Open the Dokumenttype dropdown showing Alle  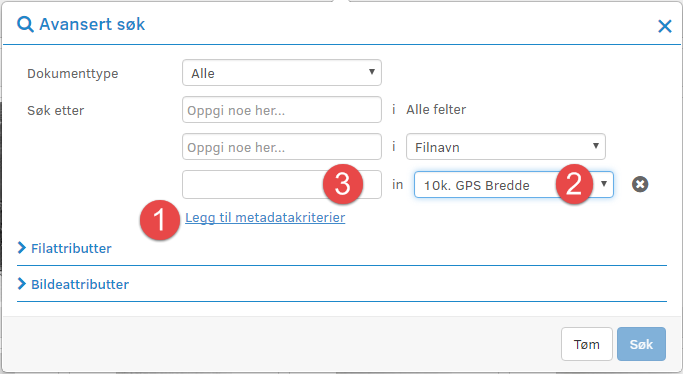click(282, 73)
